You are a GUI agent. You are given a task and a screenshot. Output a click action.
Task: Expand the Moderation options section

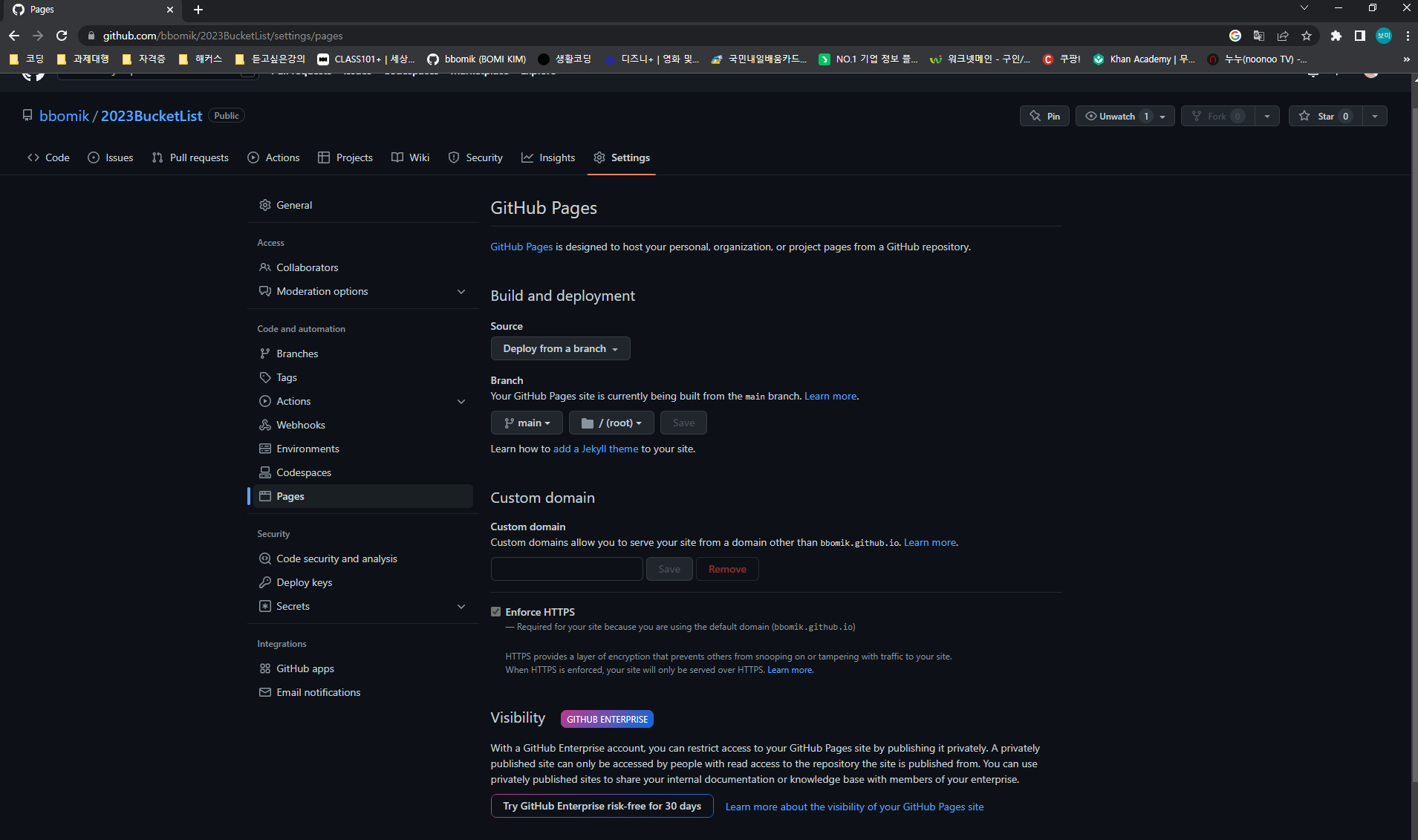(x=363, y=291)
